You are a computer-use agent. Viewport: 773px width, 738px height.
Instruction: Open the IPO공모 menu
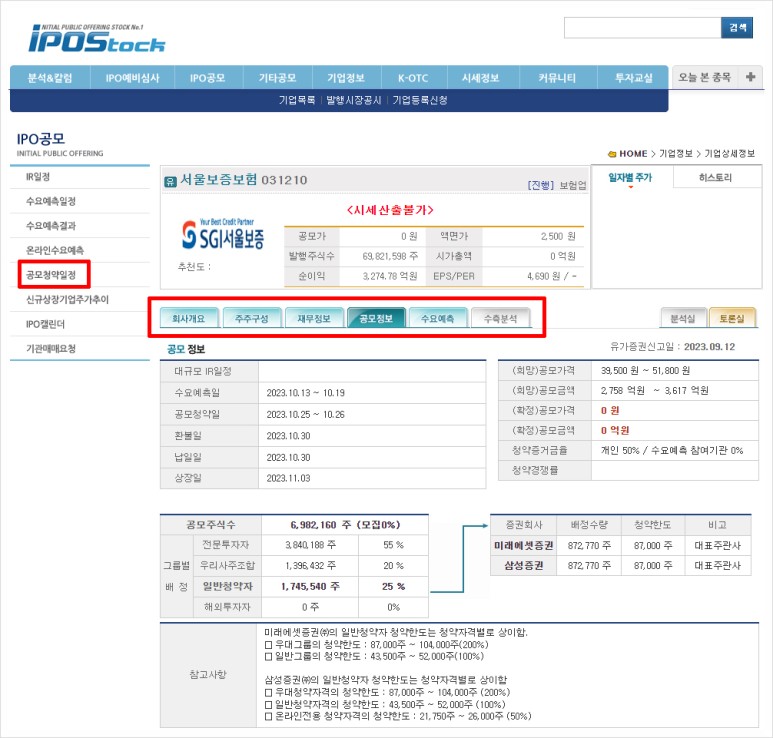[x=208, y=78]
